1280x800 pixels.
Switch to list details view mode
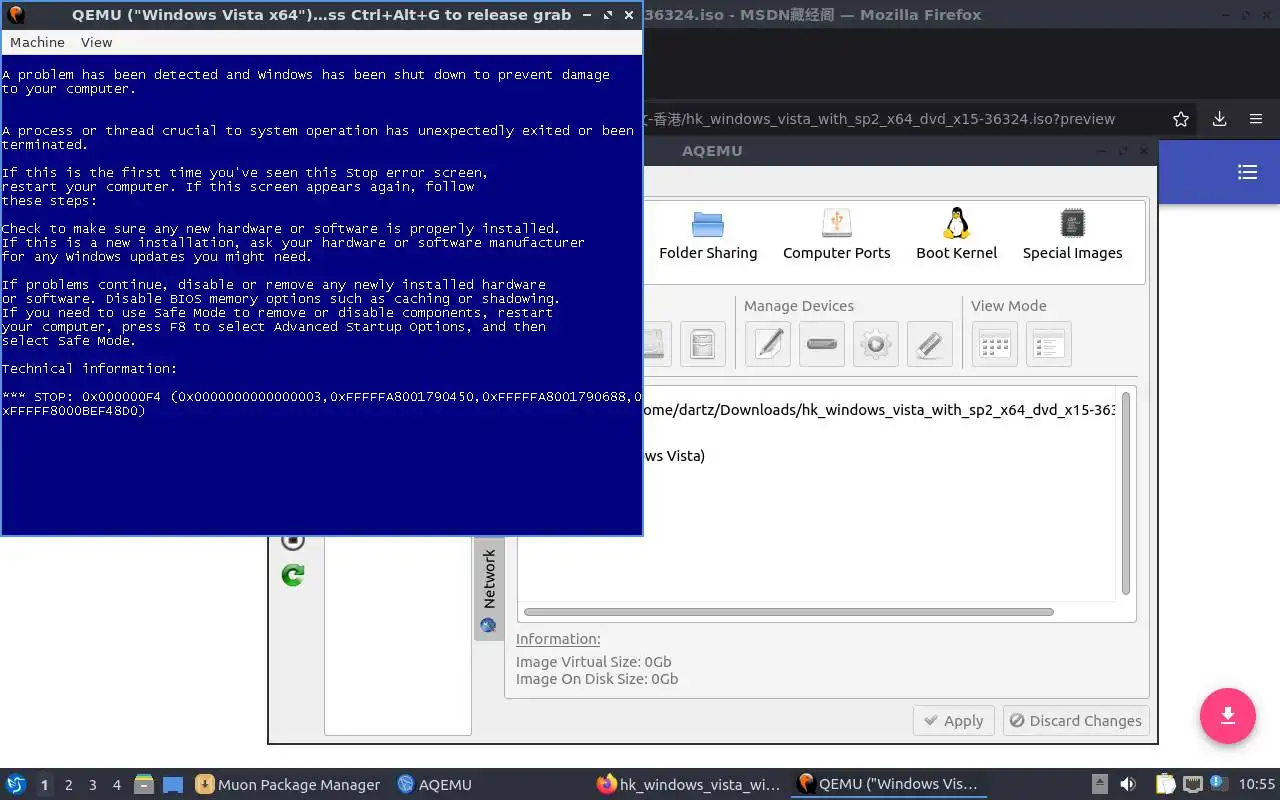pyautogui.click(x=1049, y=344)
